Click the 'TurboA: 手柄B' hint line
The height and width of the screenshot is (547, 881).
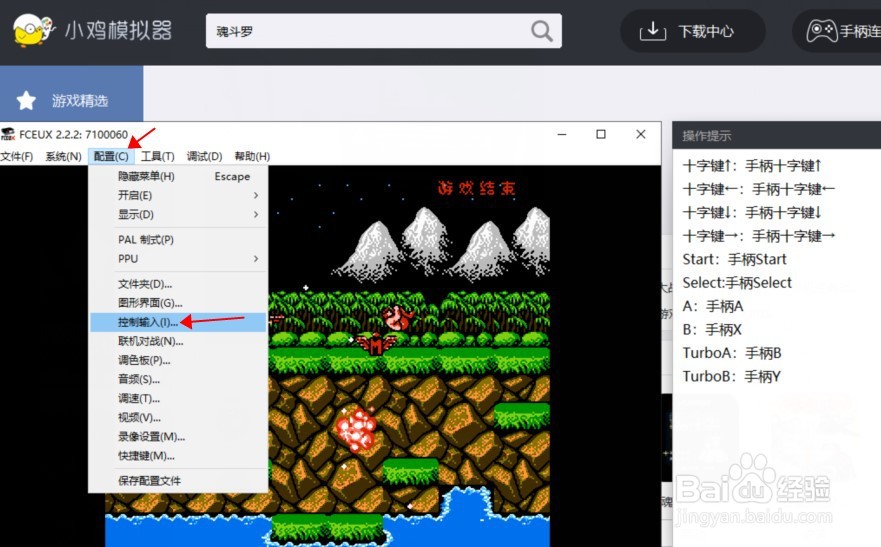pos(732,353)
